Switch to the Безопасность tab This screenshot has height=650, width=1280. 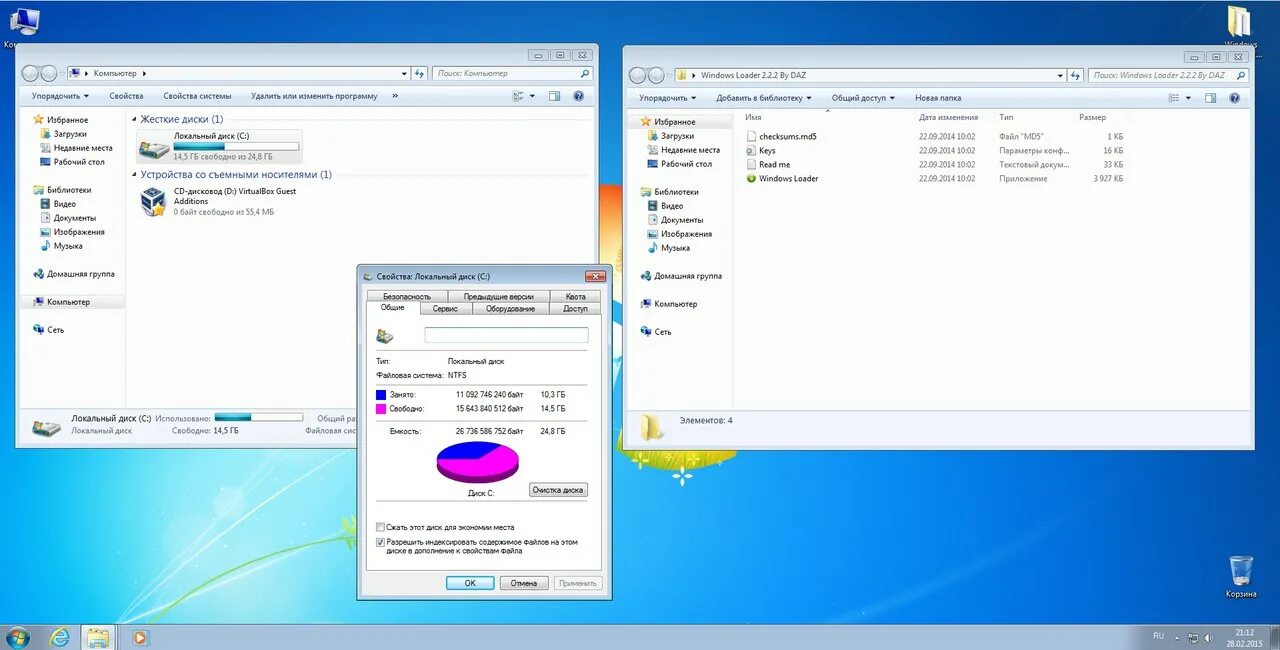point(407,296)
